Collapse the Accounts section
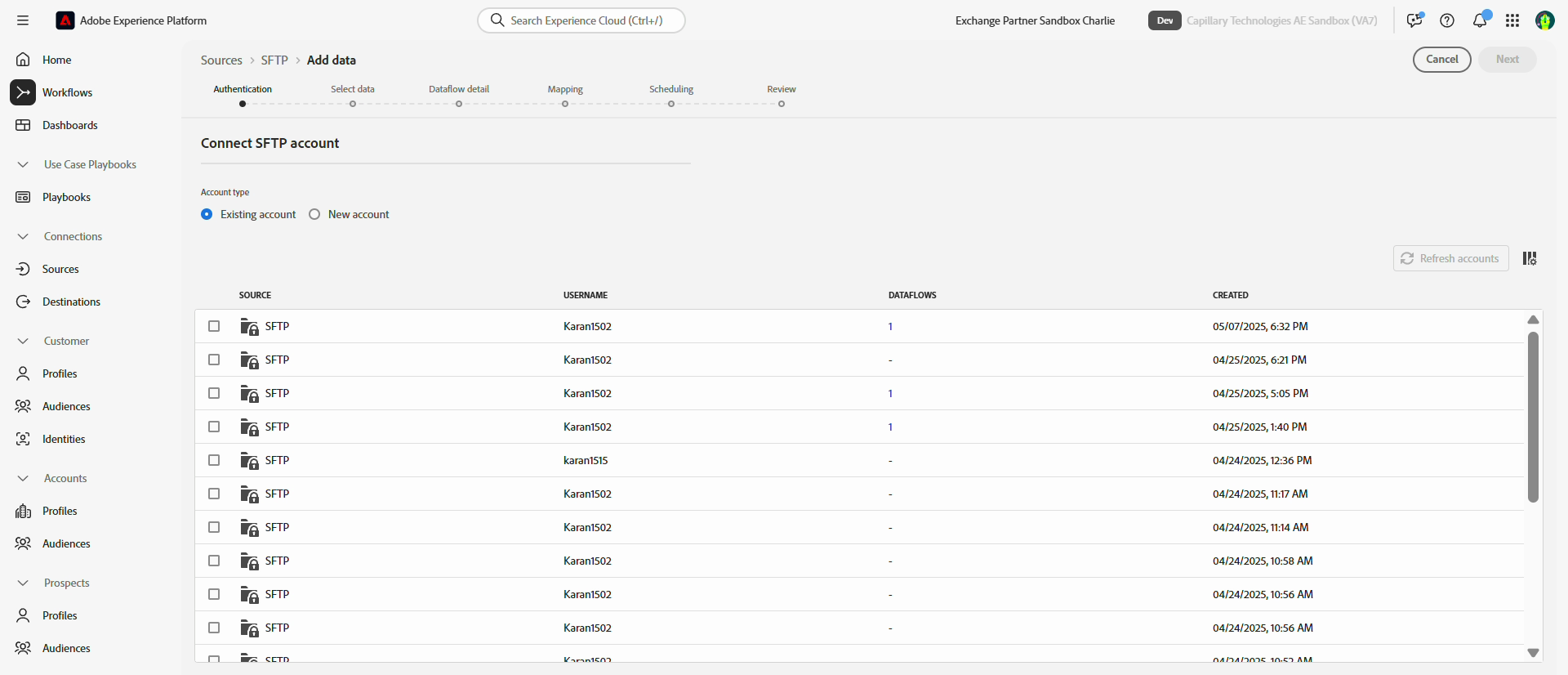The image size is (1568, 675). [x=23, y=478]
